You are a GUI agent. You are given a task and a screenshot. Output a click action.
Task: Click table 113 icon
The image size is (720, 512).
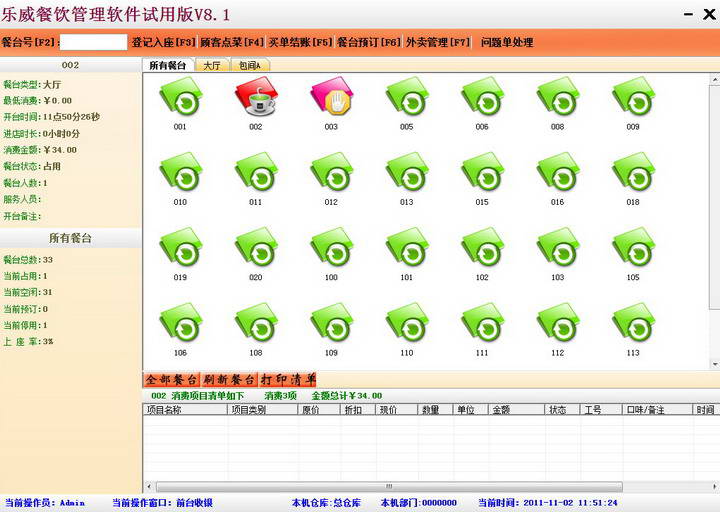(633, 325)
